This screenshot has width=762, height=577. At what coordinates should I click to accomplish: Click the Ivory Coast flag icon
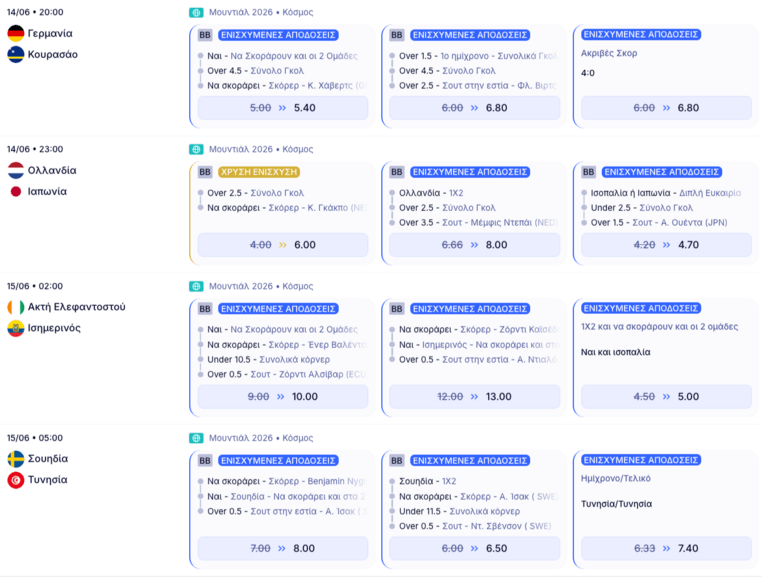click(x=16, y=307)
